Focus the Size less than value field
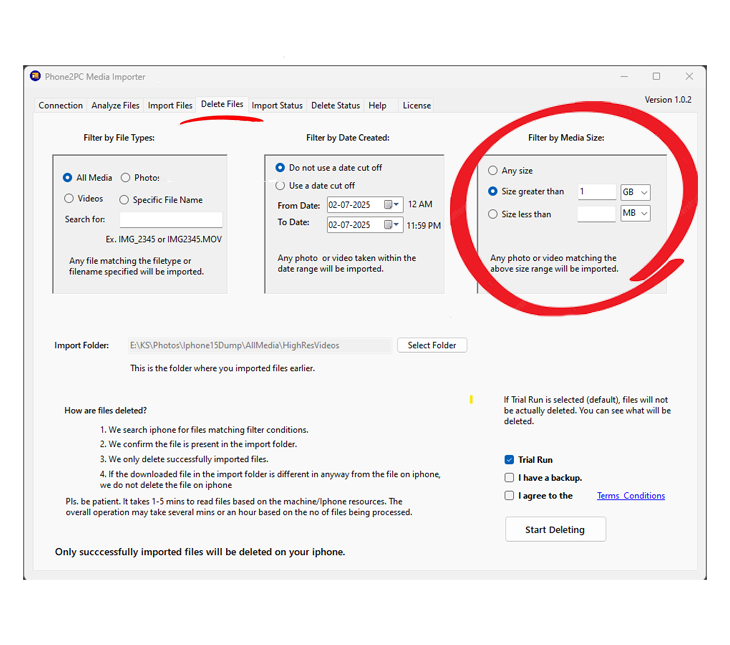The image size is (730, 645). 597,214
